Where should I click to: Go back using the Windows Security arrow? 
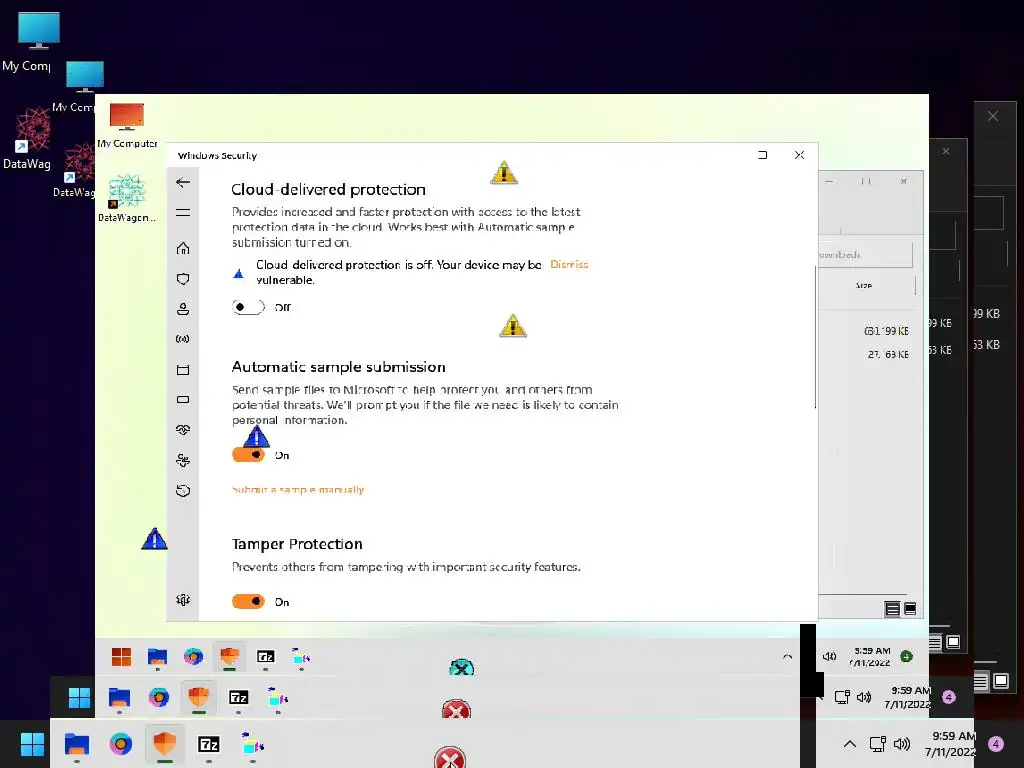pyautogui.click(x=183, y=182)
